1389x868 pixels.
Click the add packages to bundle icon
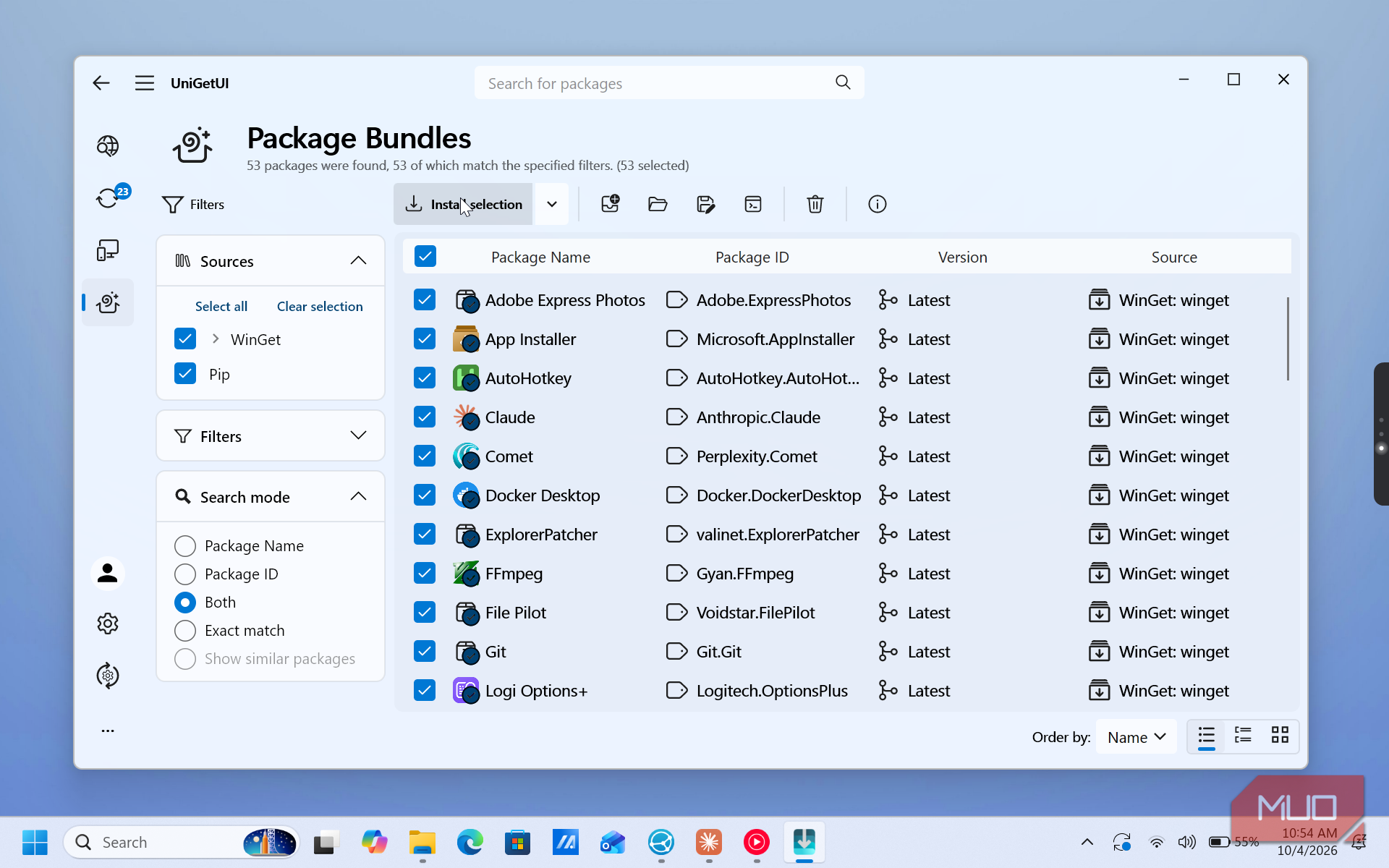point(611,204)
